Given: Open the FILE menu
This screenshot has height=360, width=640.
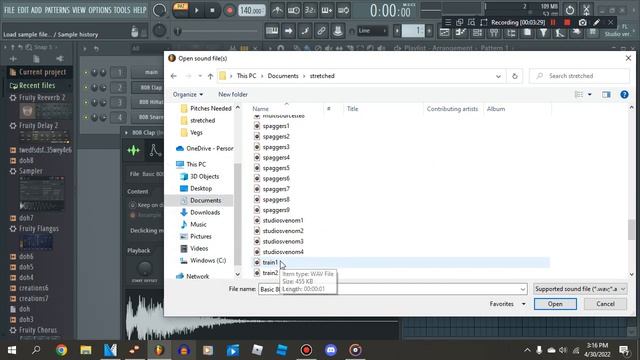Looking at the screenshot, I should pos(9,10).
